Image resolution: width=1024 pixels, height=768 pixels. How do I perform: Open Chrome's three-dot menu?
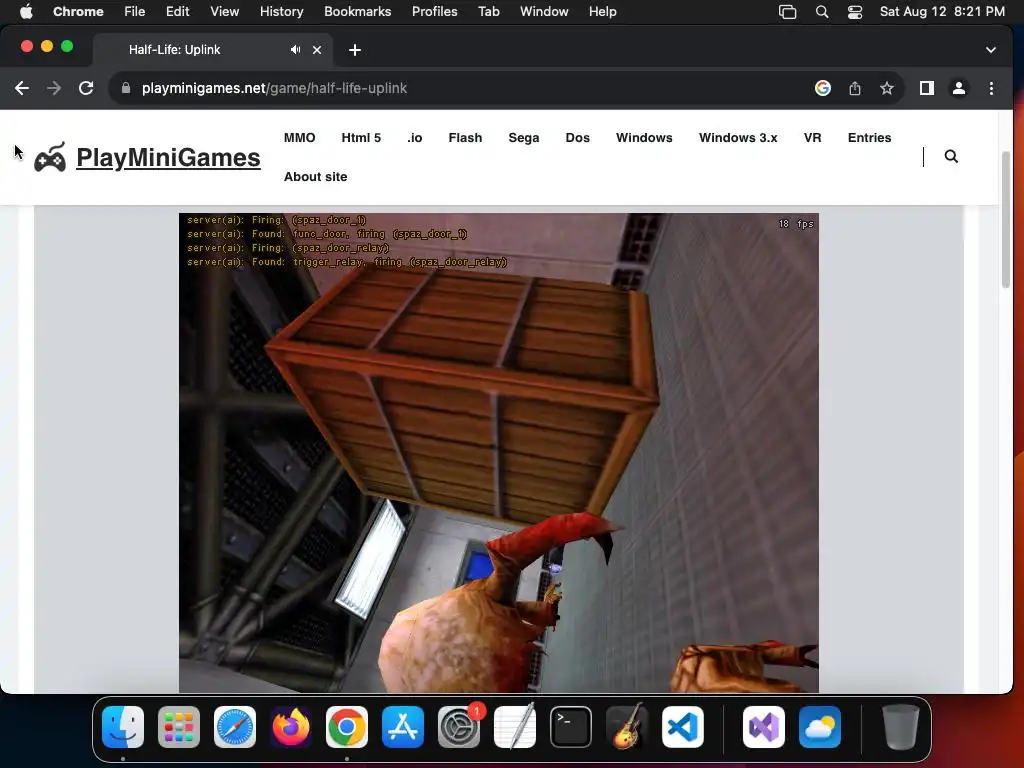coord(991,88)
